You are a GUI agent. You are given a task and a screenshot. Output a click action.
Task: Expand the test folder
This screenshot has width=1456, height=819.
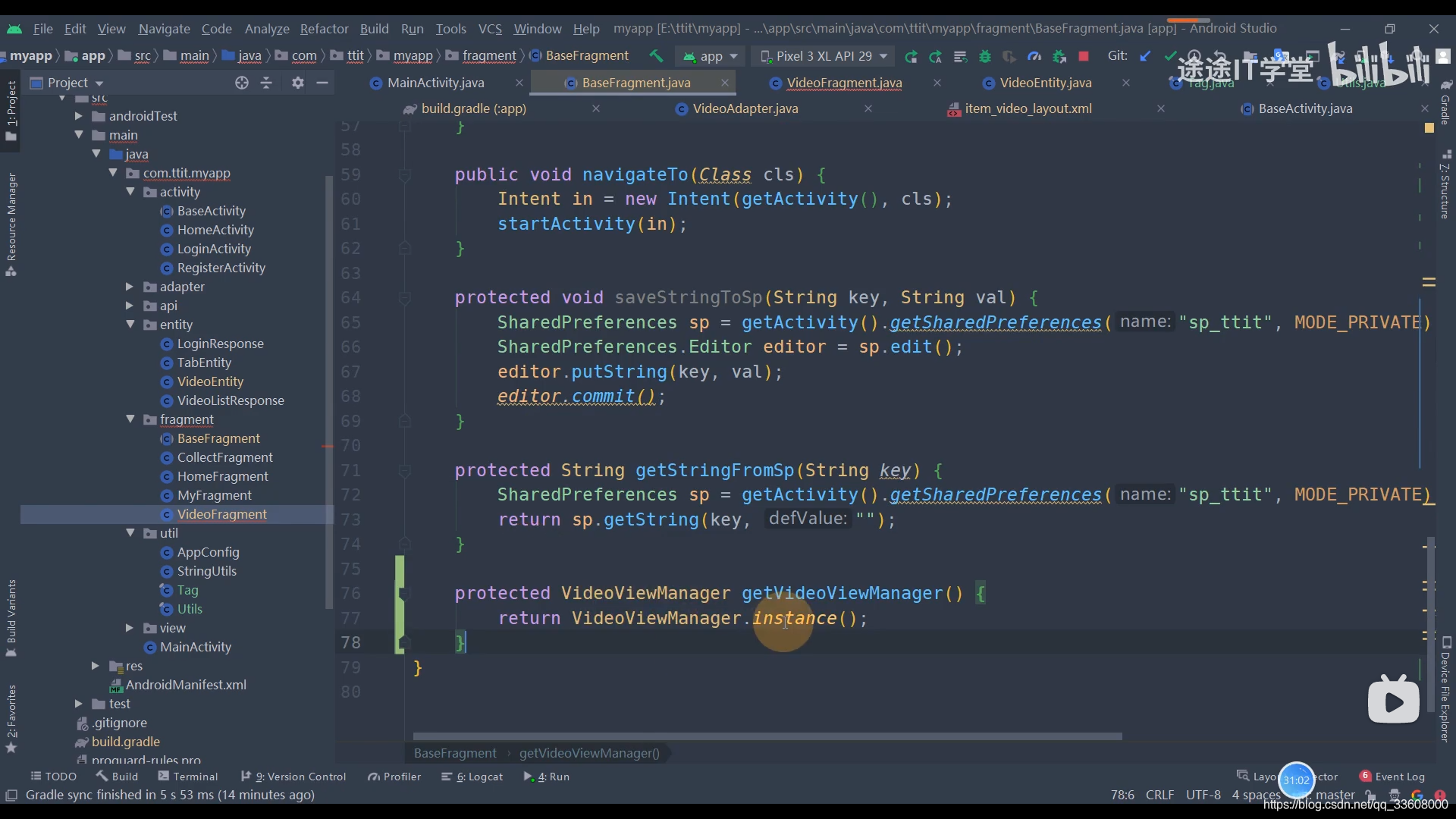coord(78,704)
